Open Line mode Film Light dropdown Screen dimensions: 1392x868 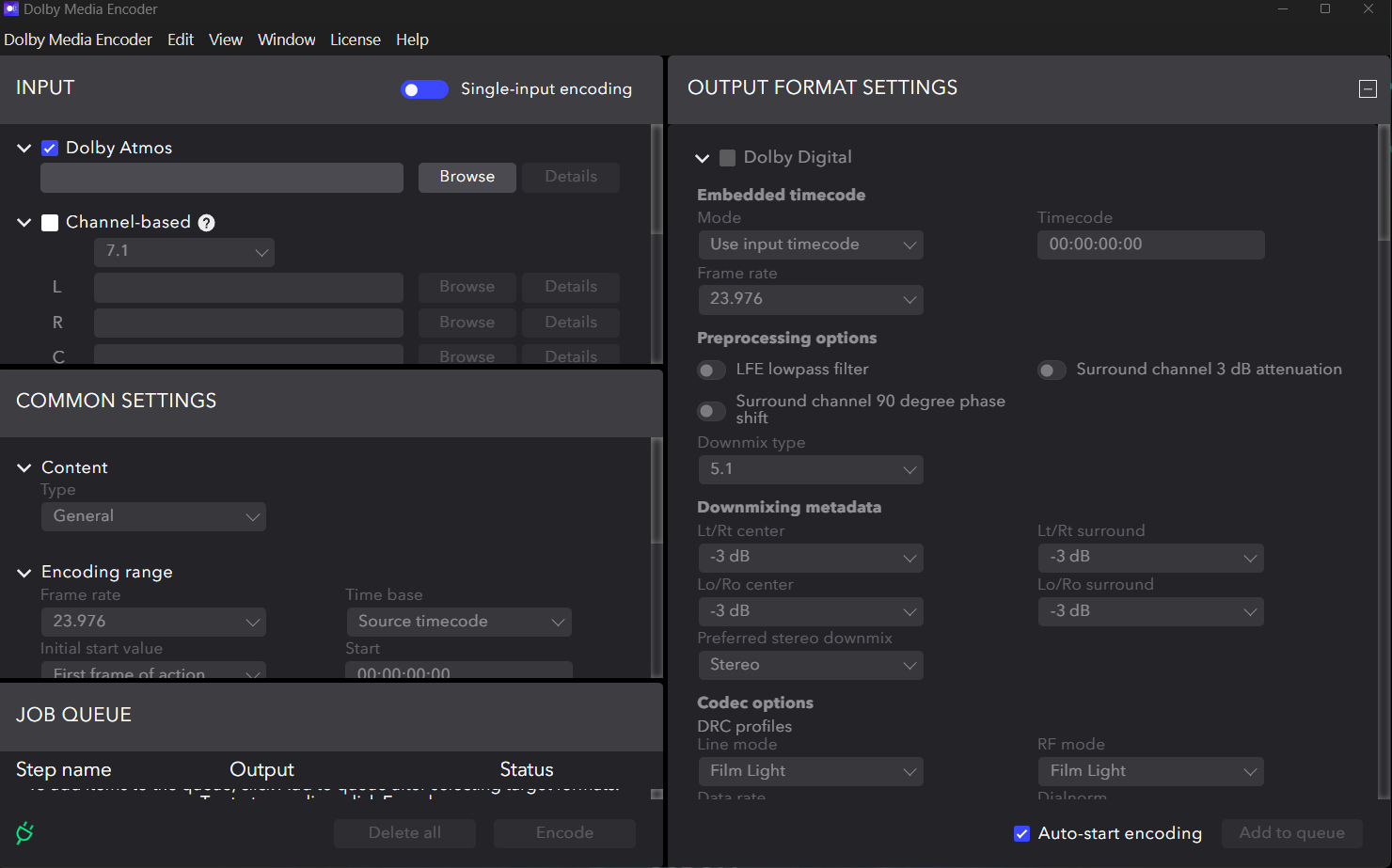810,771
